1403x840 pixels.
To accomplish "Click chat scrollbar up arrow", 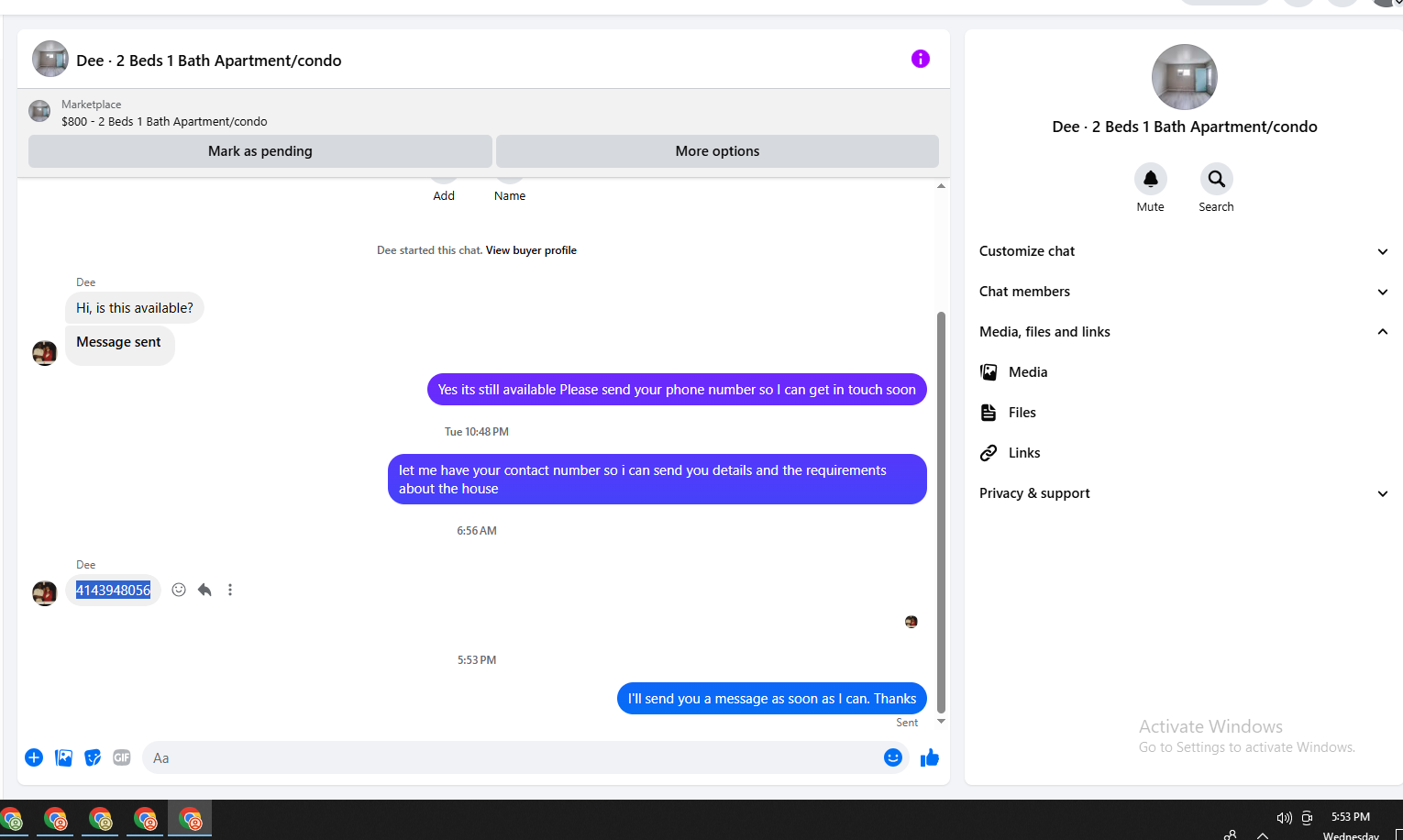I will point(941,186).
